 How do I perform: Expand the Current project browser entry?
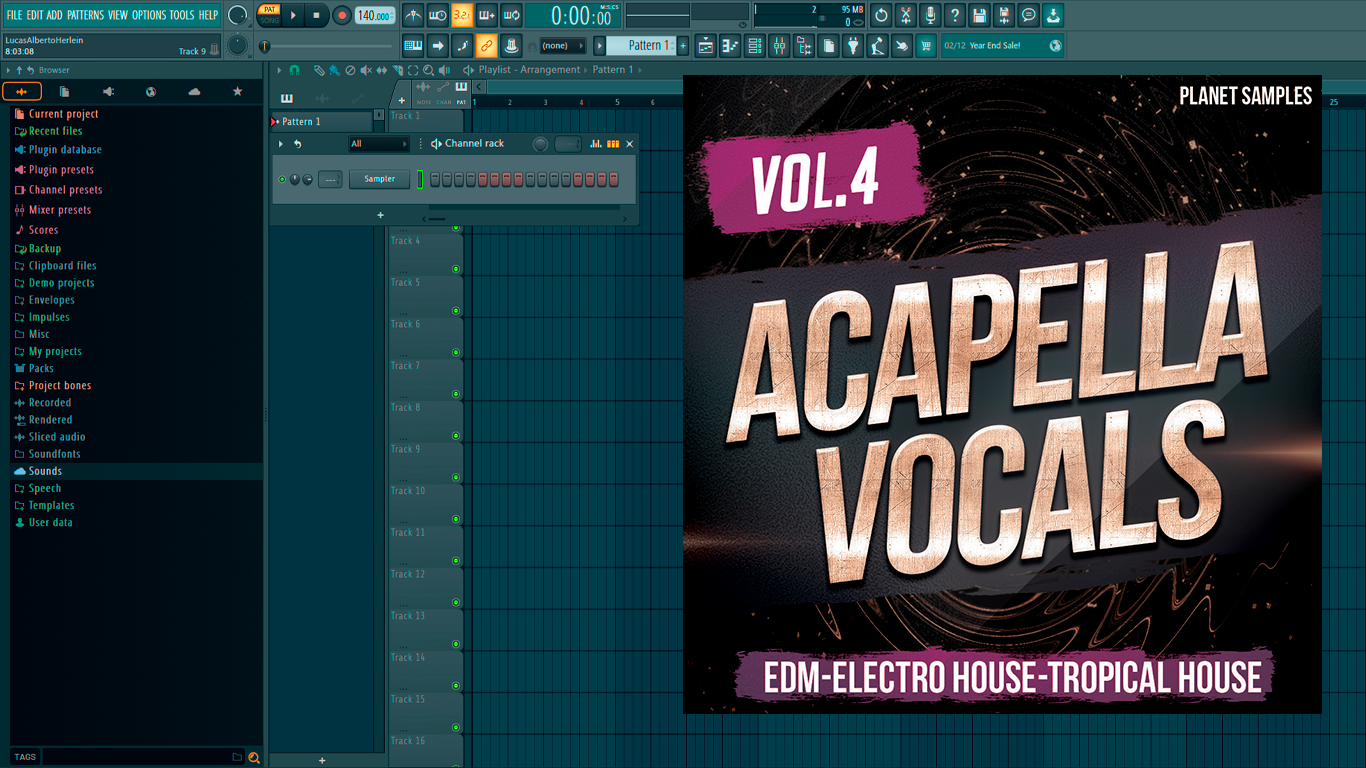pos(63,114)
